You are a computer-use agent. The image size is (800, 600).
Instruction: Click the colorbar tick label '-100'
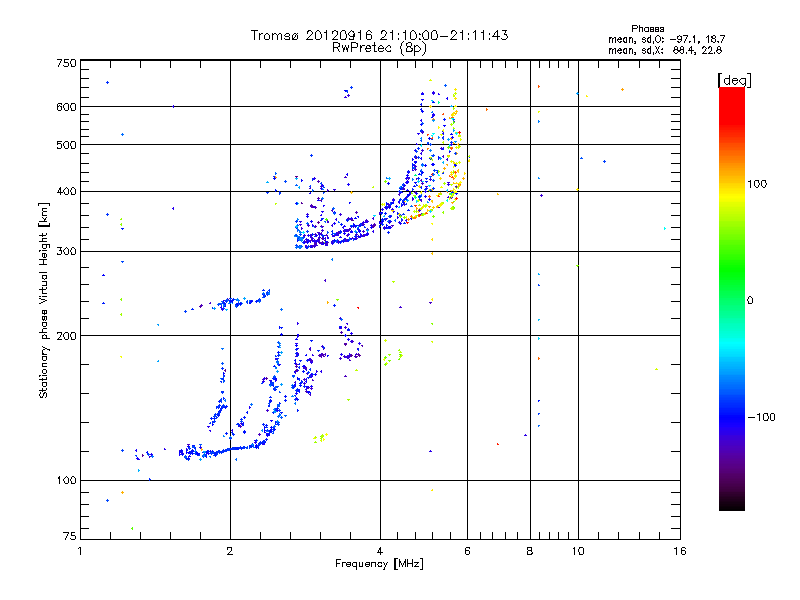pos(761,417)
